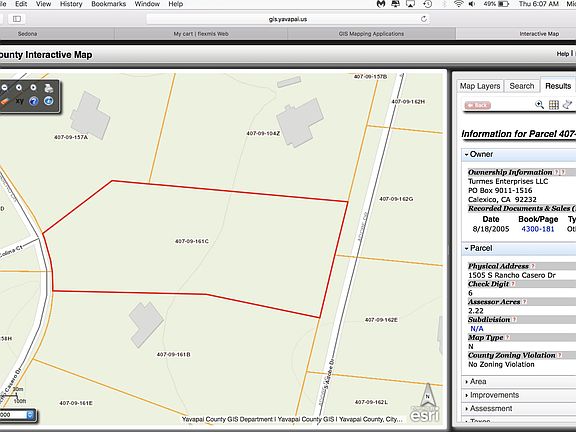Image resolution: width=576 pixels, height=432 pixels.
Task: Click the zoom out tool in map toolbar
Action: (4, 88)
